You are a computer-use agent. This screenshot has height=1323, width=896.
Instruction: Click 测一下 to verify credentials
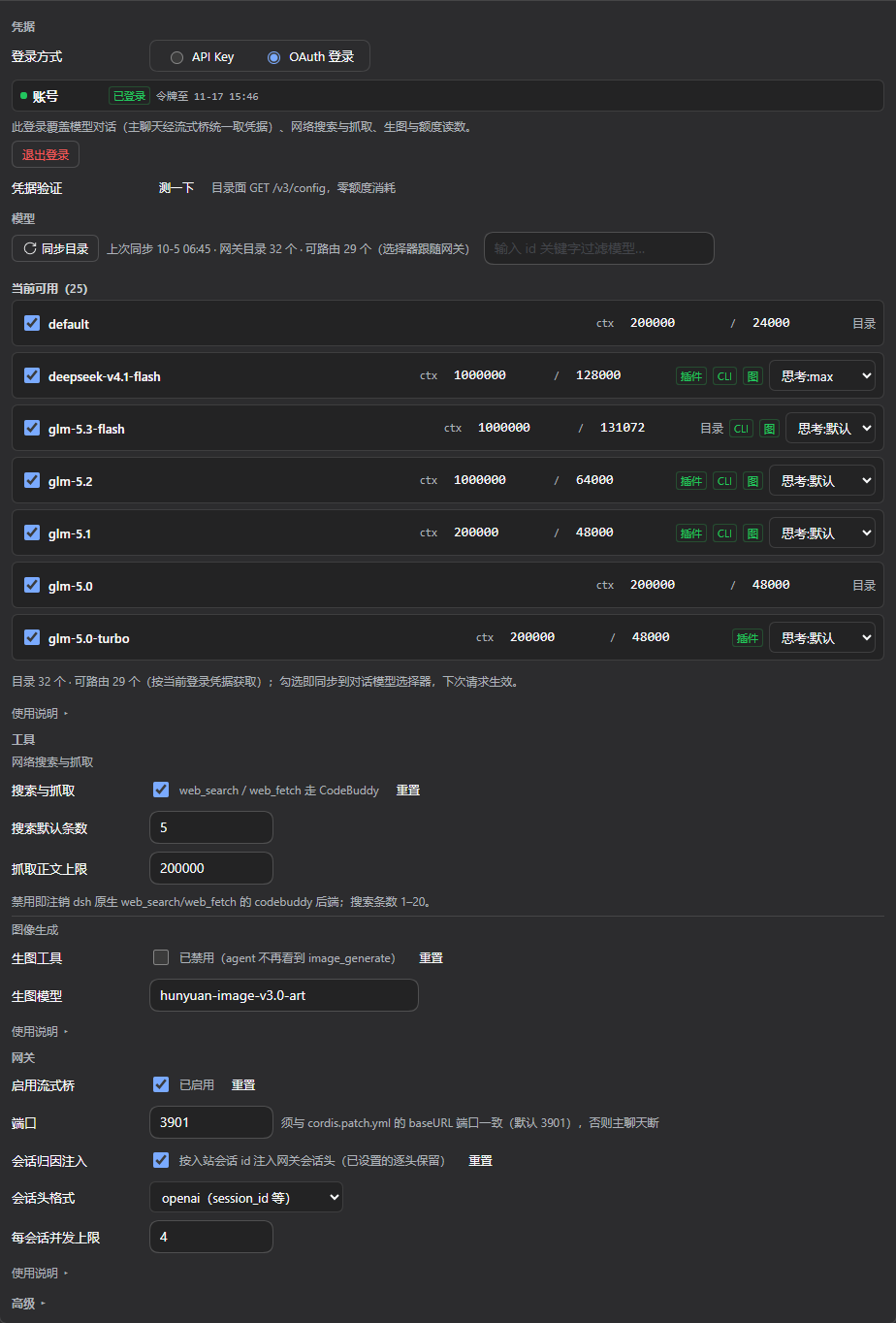point(176,188)
